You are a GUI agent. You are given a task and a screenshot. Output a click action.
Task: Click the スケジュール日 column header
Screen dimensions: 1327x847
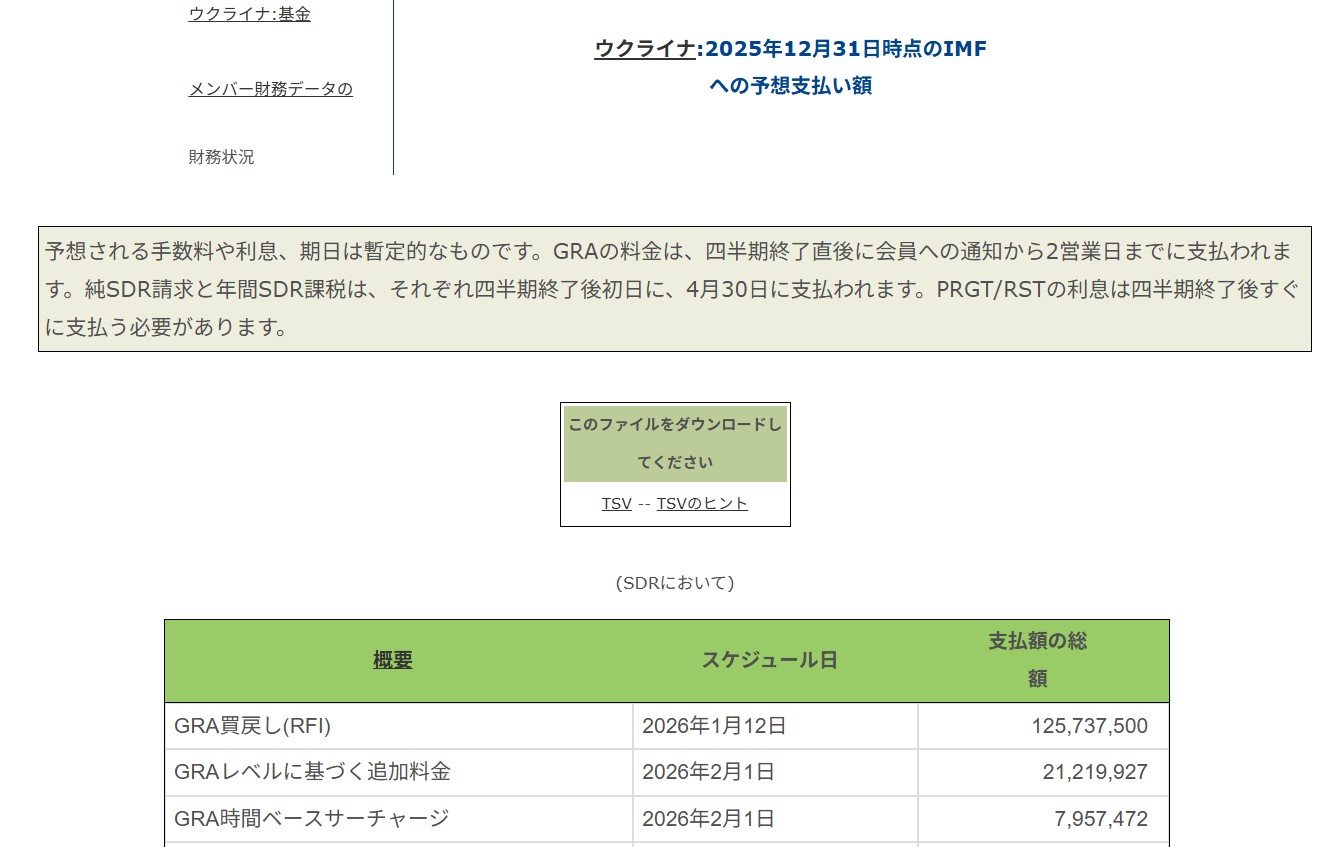click(769, 660)
